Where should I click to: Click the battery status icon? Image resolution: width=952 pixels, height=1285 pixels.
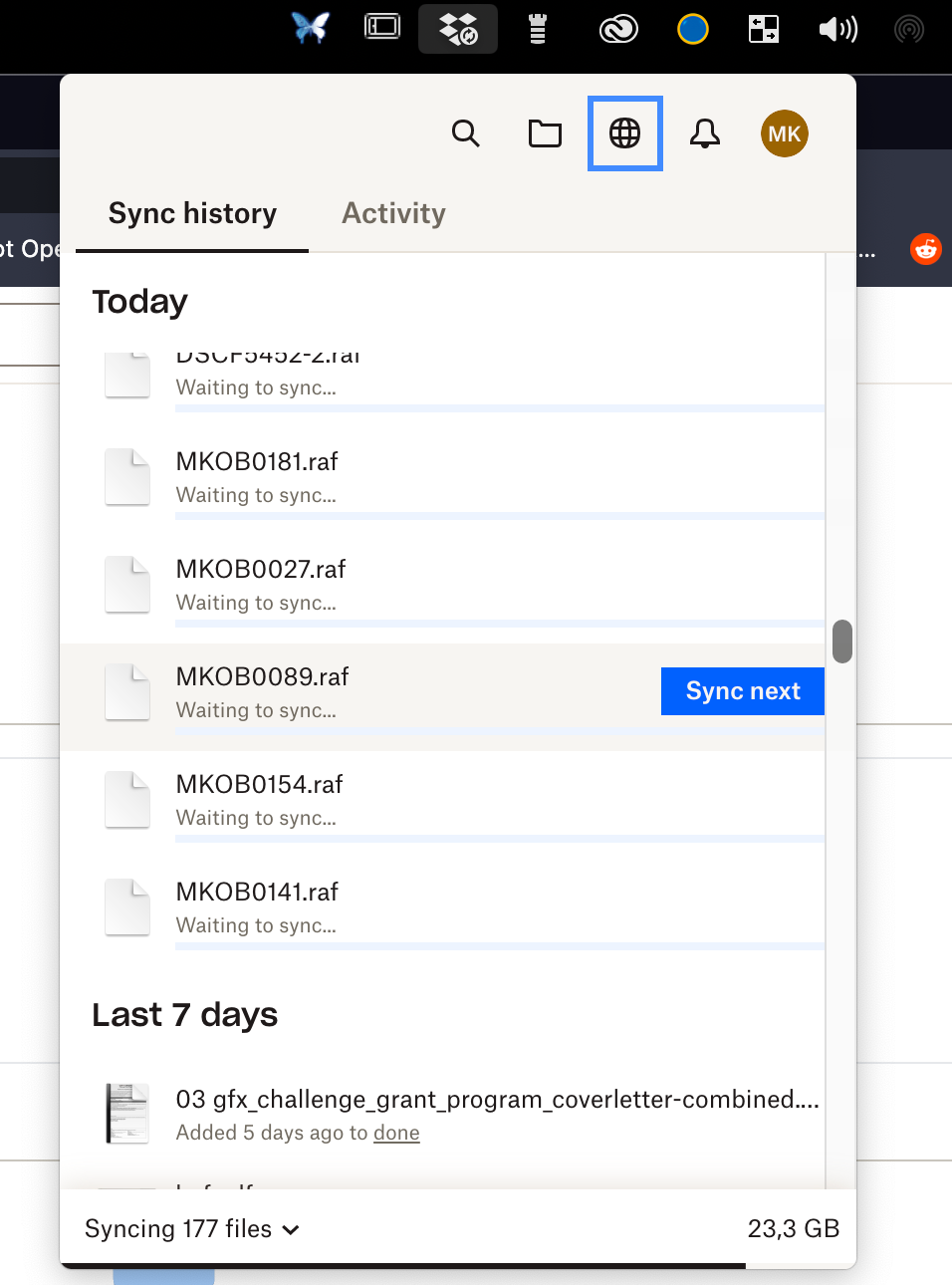[x=537, y=29]
